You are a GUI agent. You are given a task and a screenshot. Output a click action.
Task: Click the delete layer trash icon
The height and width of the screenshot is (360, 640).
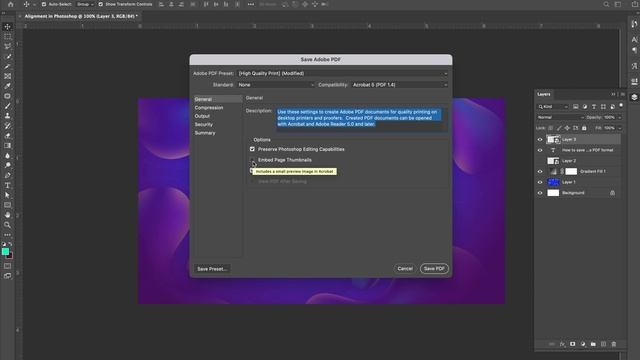[x=613, y=344]
